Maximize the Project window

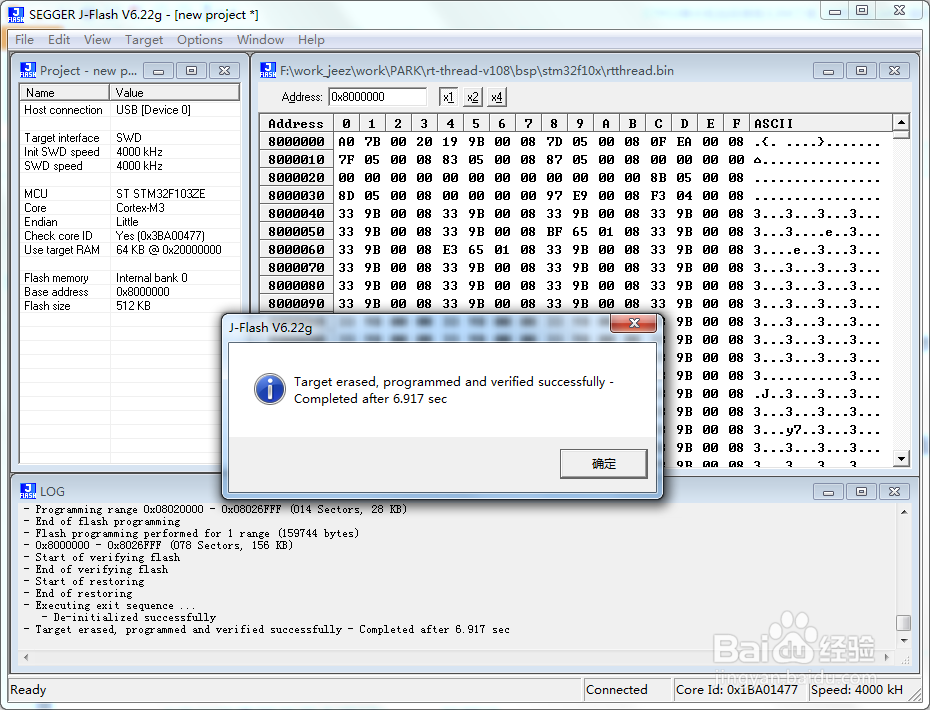[x=191, y=71]
